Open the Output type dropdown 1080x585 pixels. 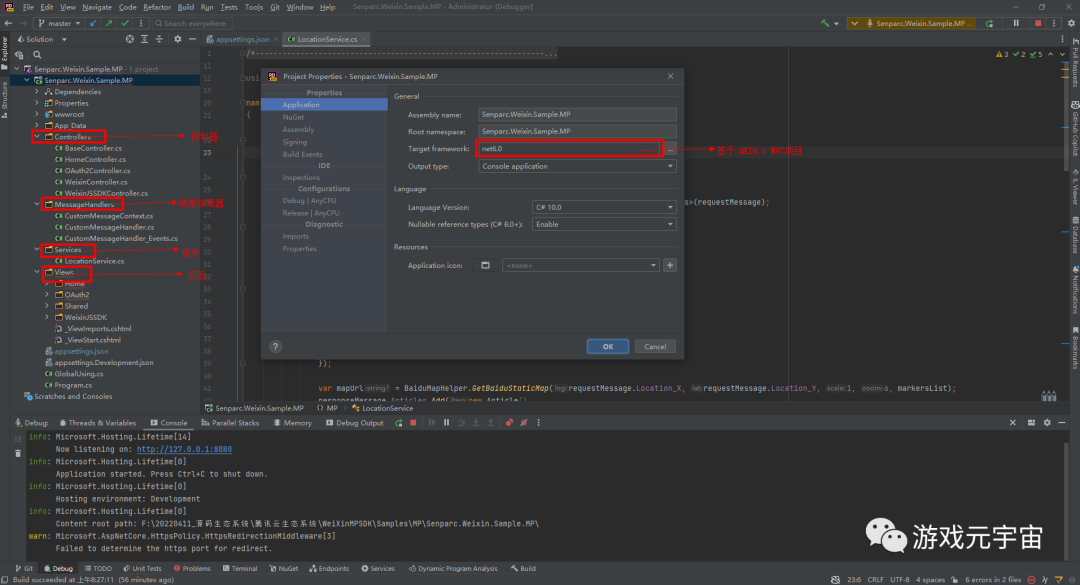577,166
